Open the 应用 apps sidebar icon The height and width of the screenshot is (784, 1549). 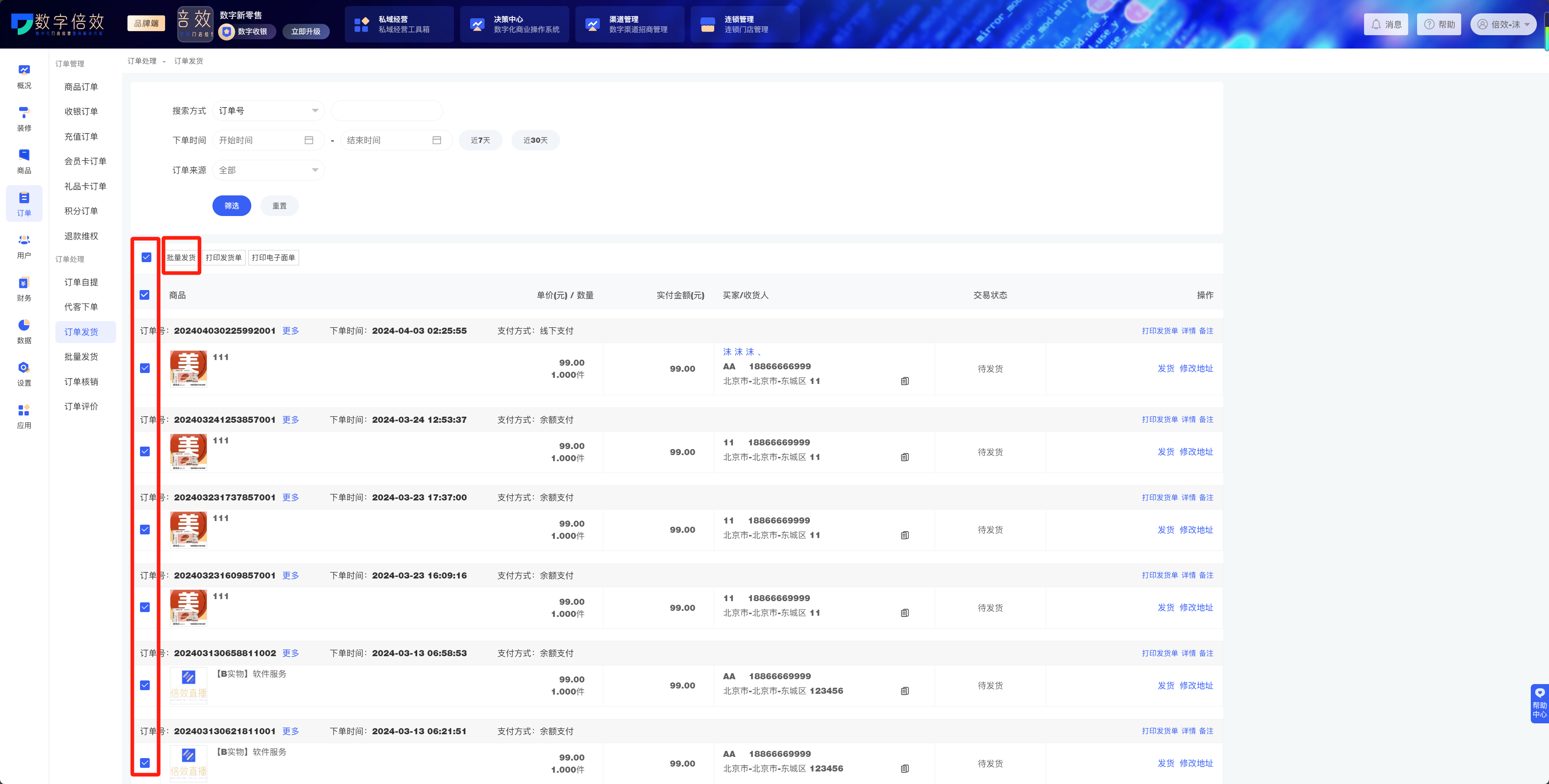(24, 417)
